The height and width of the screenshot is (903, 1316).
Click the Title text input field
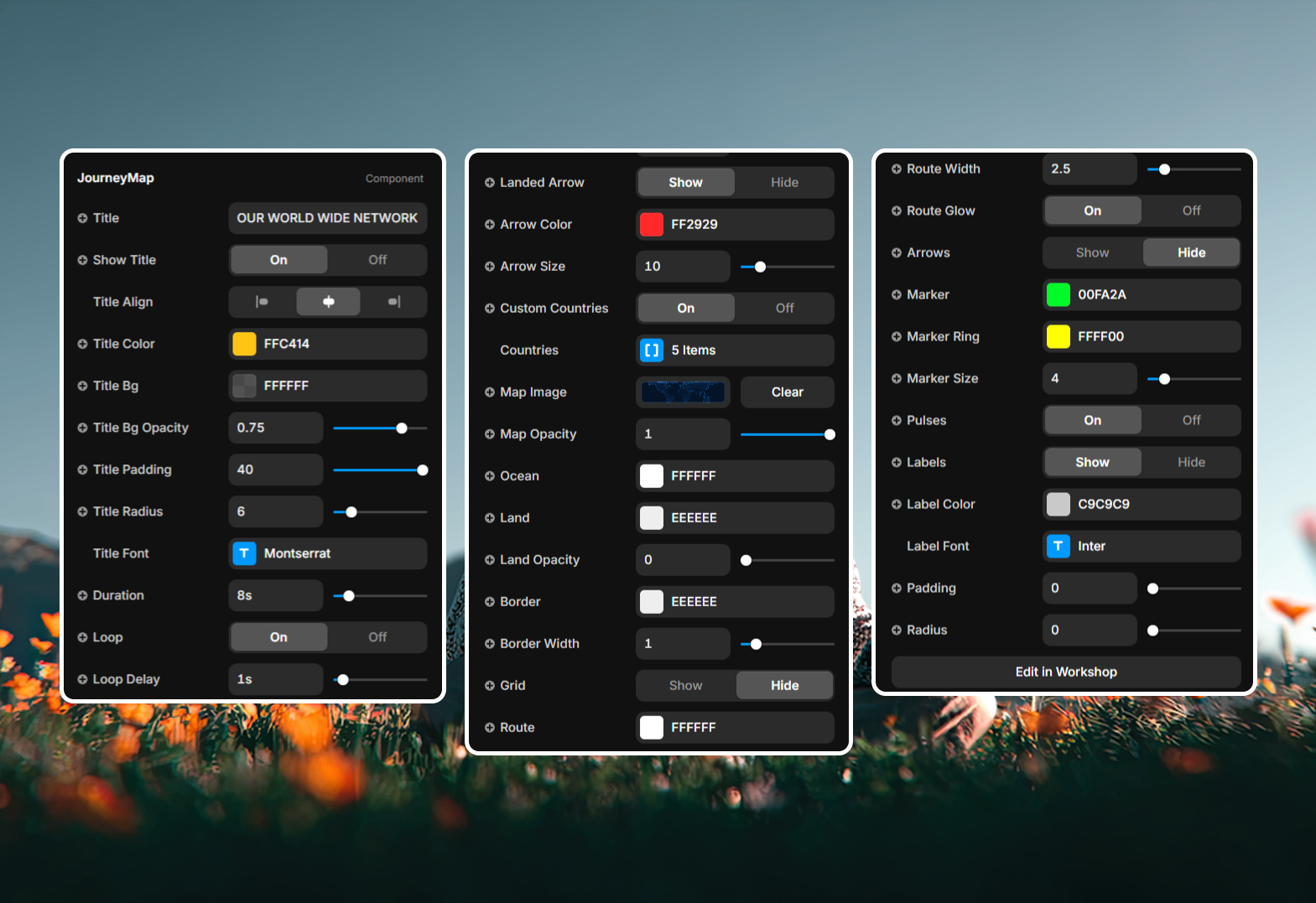coord(327,218)
